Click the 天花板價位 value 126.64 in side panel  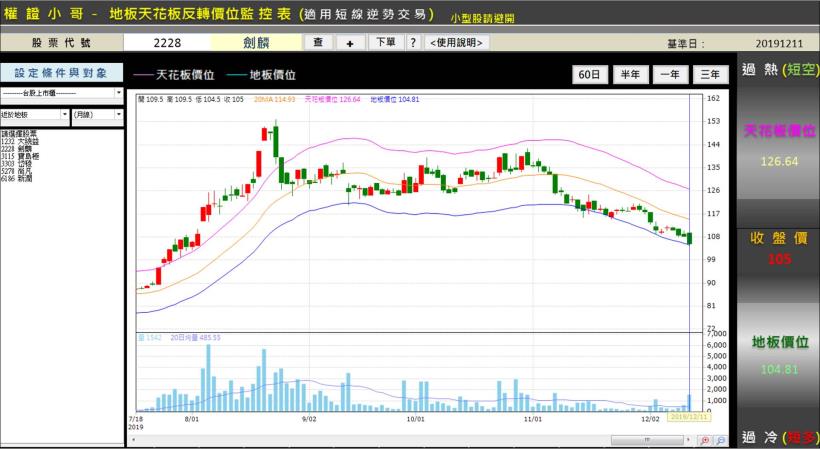coord(779,162)
